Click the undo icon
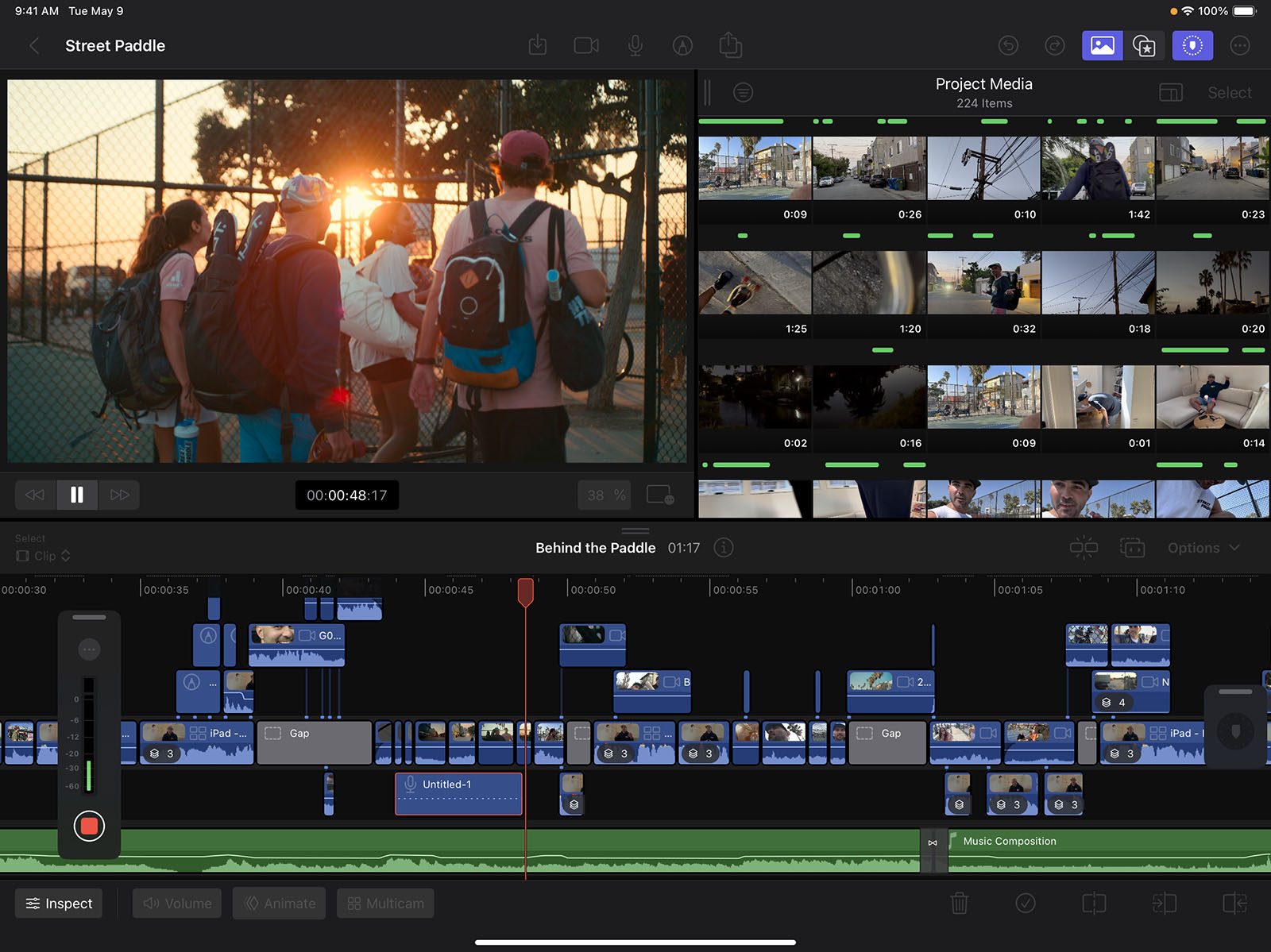 pyautogui.click(x=1008, y=46)
